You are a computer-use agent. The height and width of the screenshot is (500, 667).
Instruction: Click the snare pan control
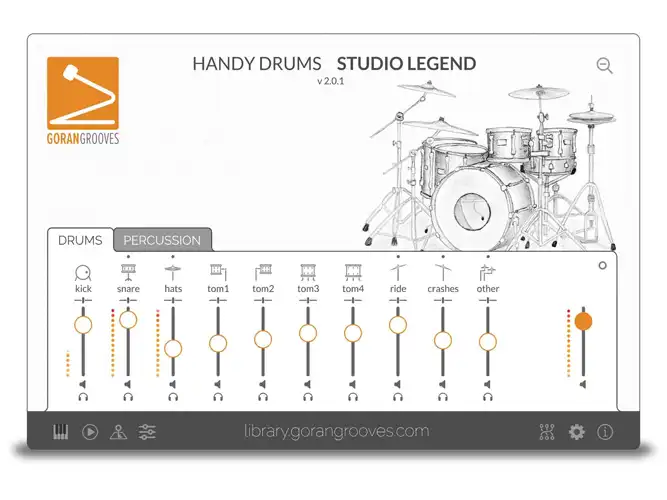(x=128, y=300)
